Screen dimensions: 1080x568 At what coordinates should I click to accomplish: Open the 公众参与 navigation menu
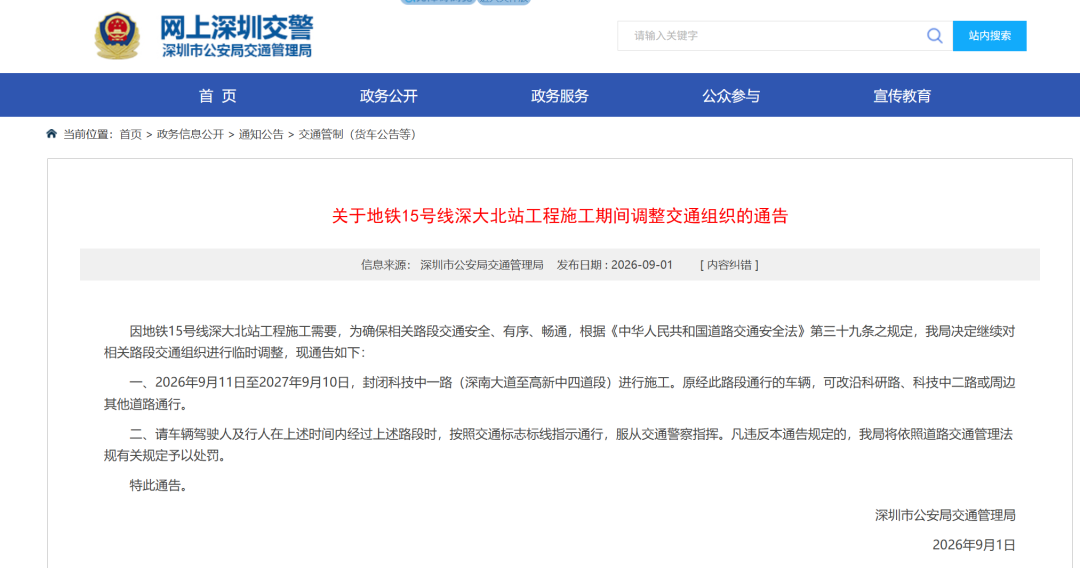click(x=731, y=96)
